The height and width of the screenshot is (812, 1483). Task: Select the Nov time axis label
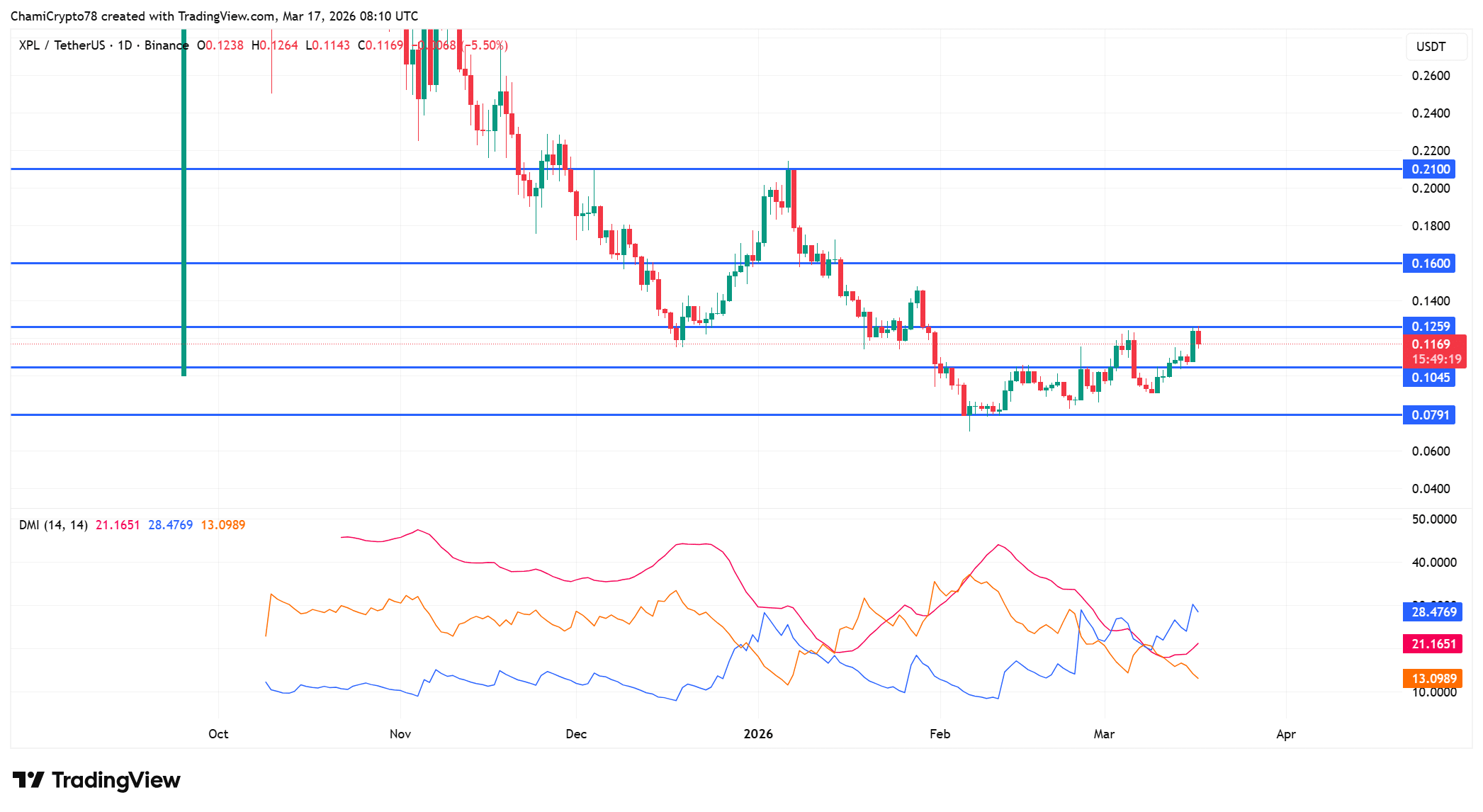pyautogui.click(x=400, y=734)
